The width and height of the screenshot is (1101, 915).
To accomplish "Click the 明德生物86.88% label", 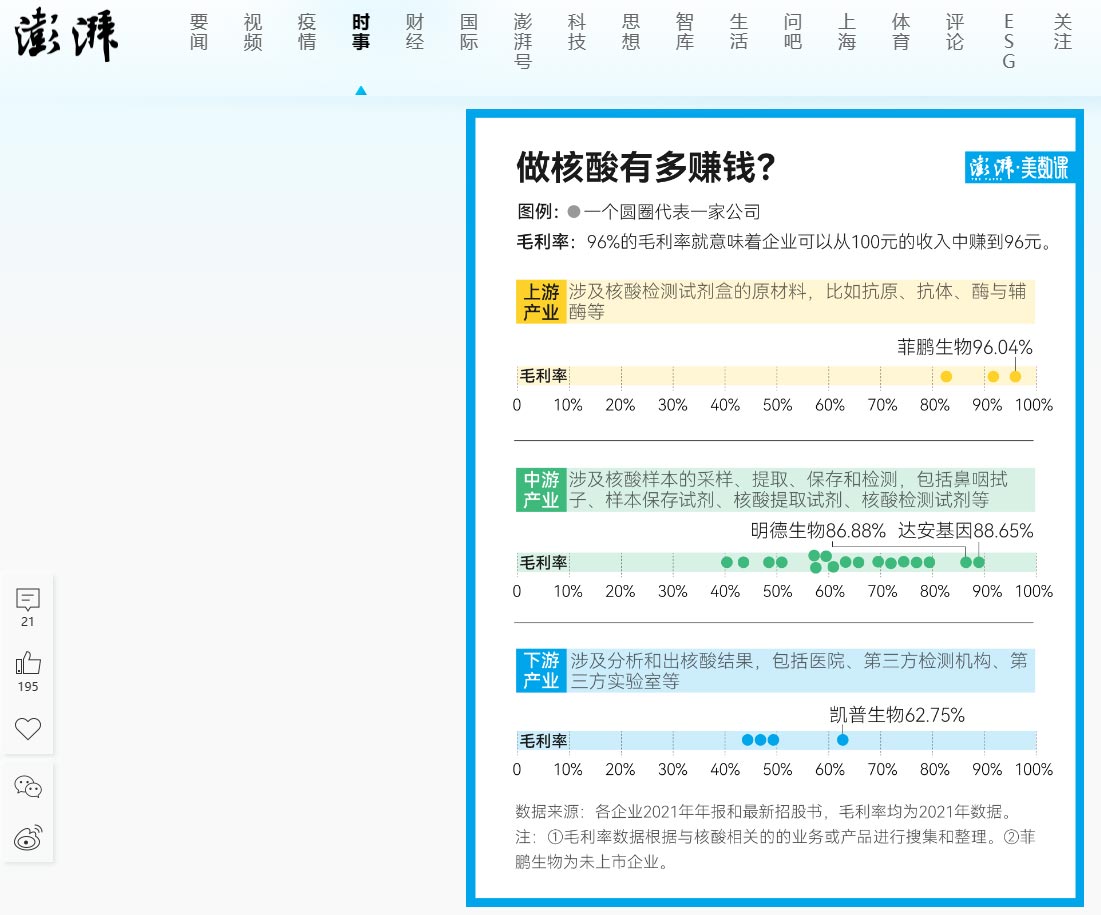I will tap(818, 530).
